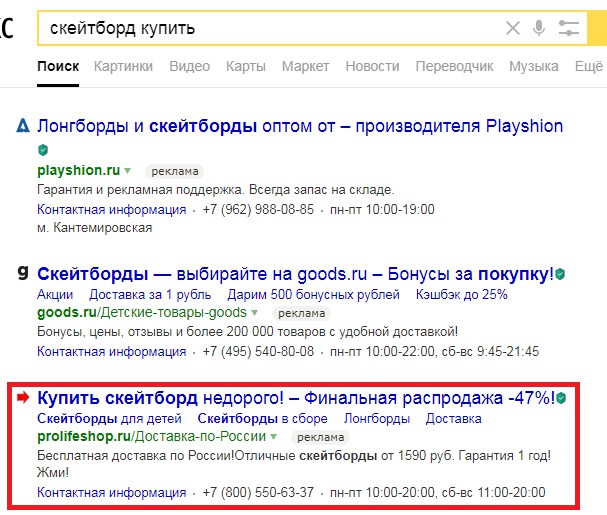Expand the Ещё menu
Screen dimensions: 607x515
(x=589, y=66)
